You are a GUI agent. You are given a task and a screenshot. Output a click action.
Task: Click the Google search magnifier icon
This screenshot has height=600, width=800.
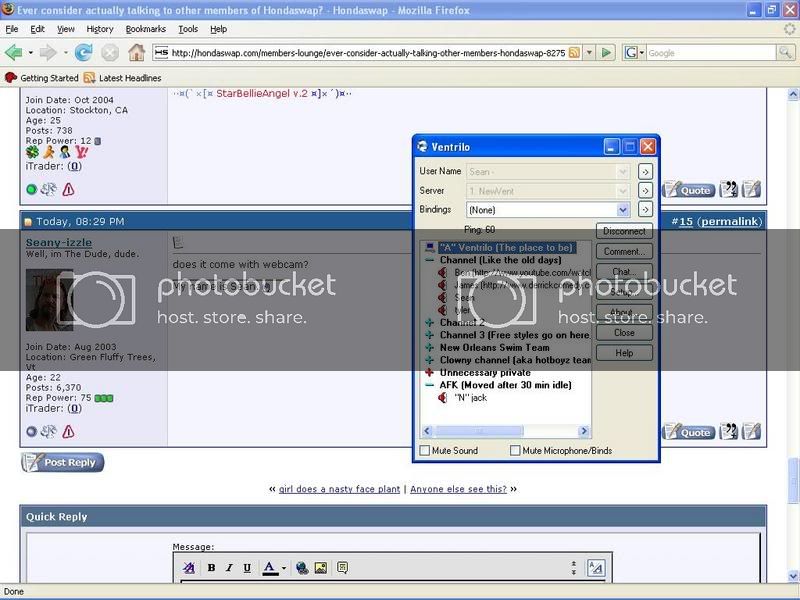[x=785, y=52]
